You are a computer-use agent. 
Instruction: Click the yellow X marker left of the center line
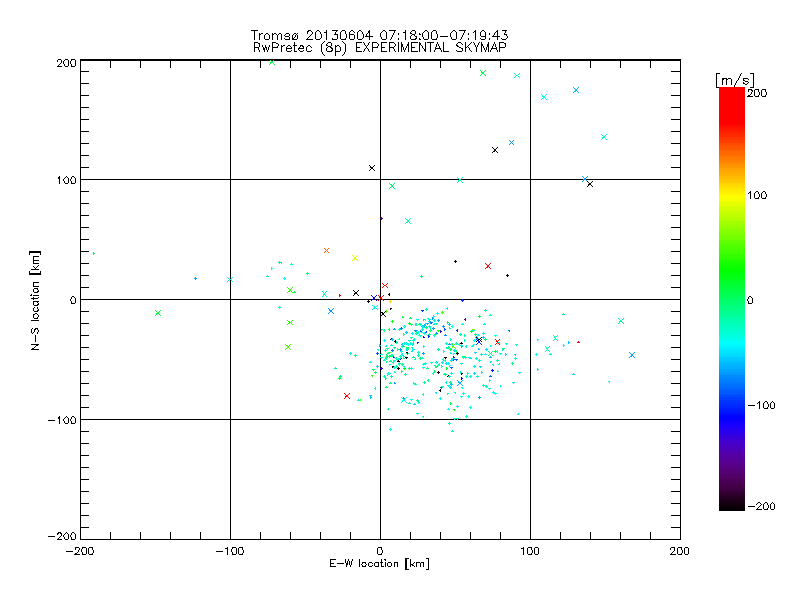pos(355,258)
